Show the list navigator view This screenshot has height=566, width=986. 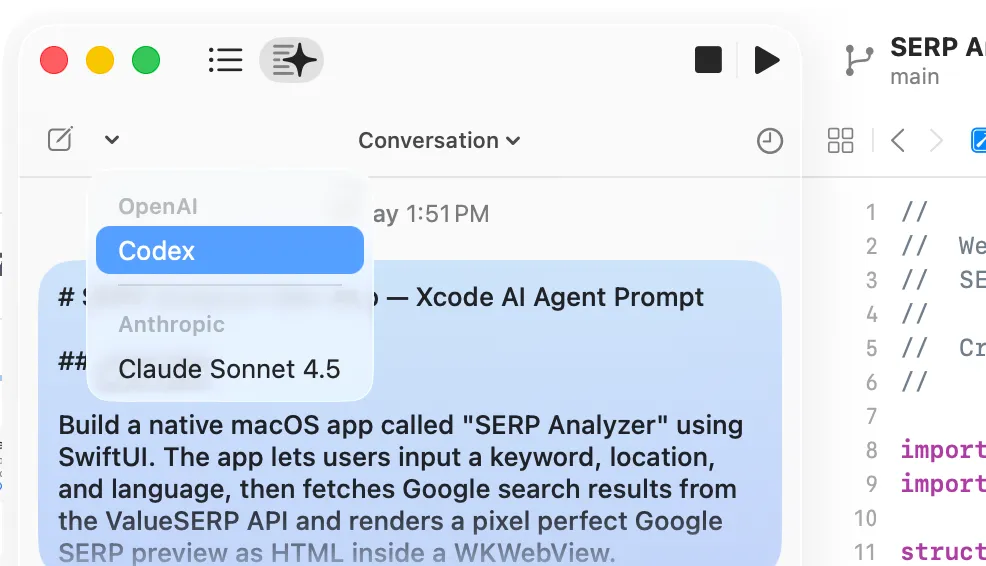[225, 60]
